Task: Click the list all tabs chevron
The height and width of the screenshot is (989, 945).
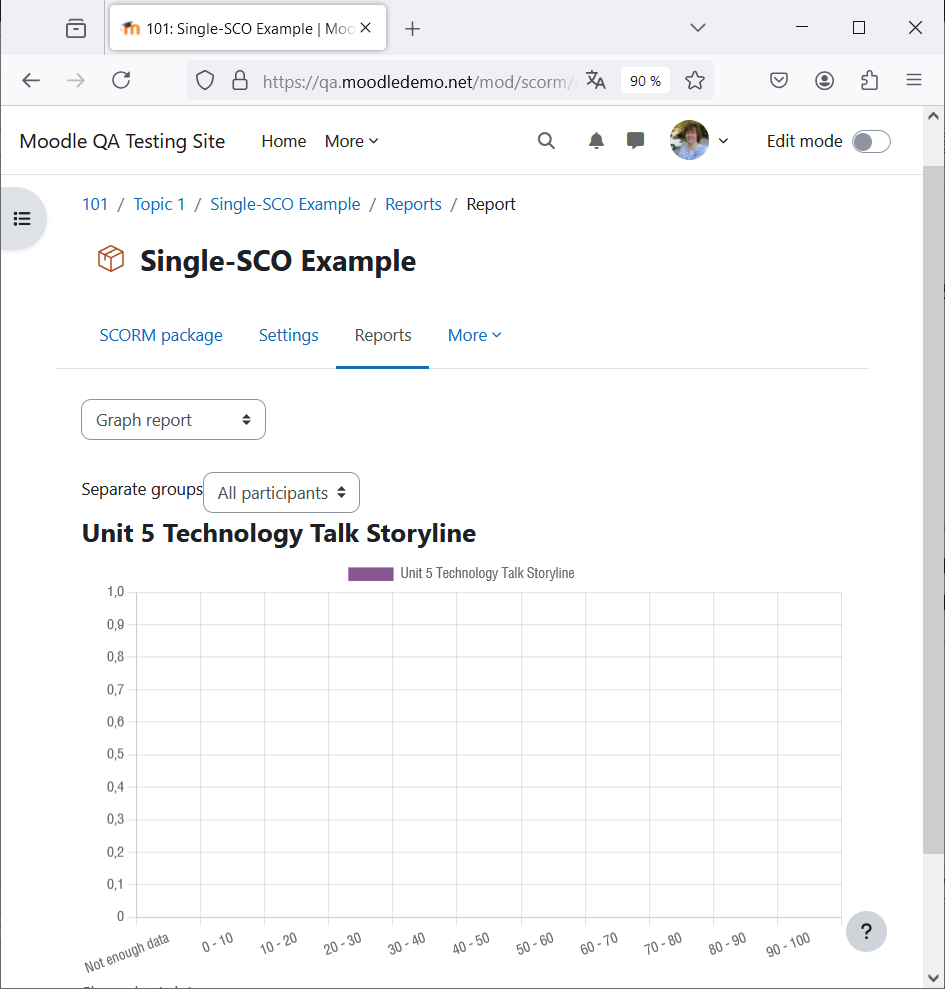Action: pyautogui.click(x=697, y=28)
